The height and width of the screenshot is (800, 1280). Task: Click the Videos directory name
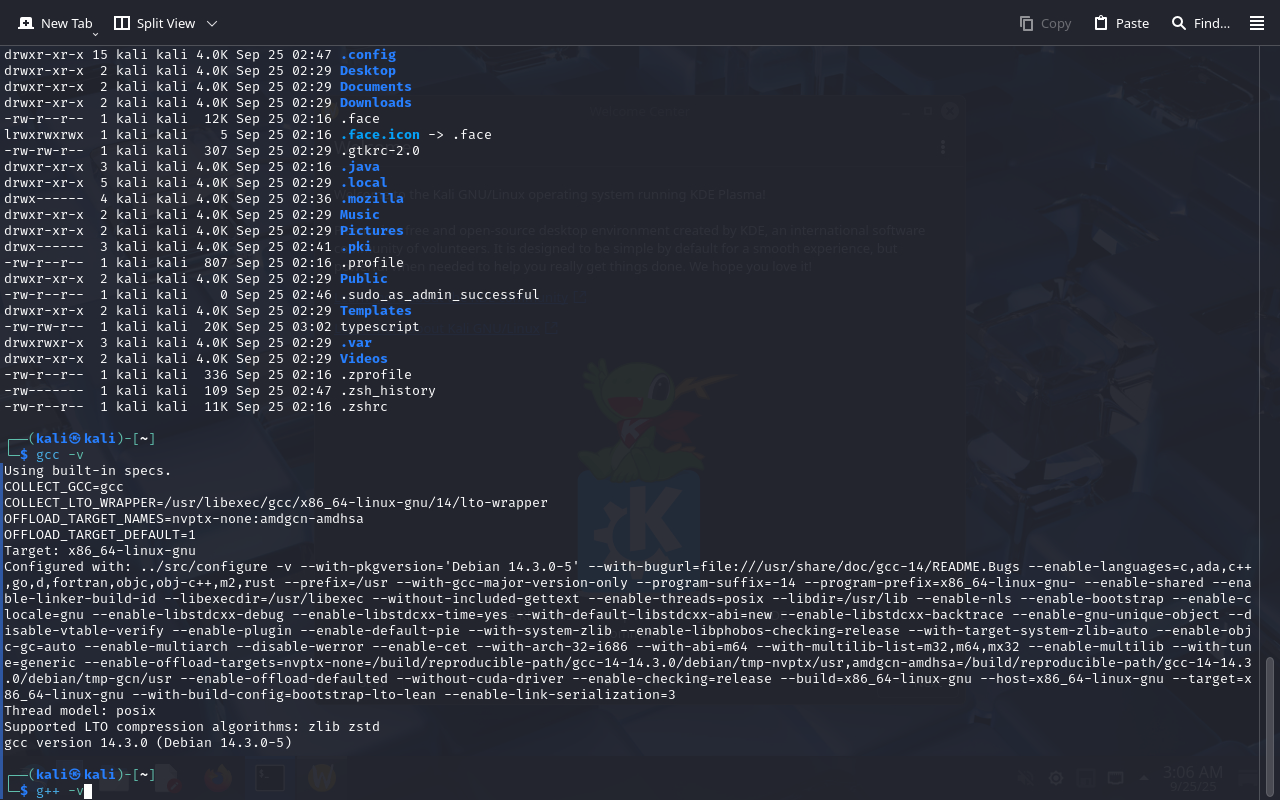(363, 359)
